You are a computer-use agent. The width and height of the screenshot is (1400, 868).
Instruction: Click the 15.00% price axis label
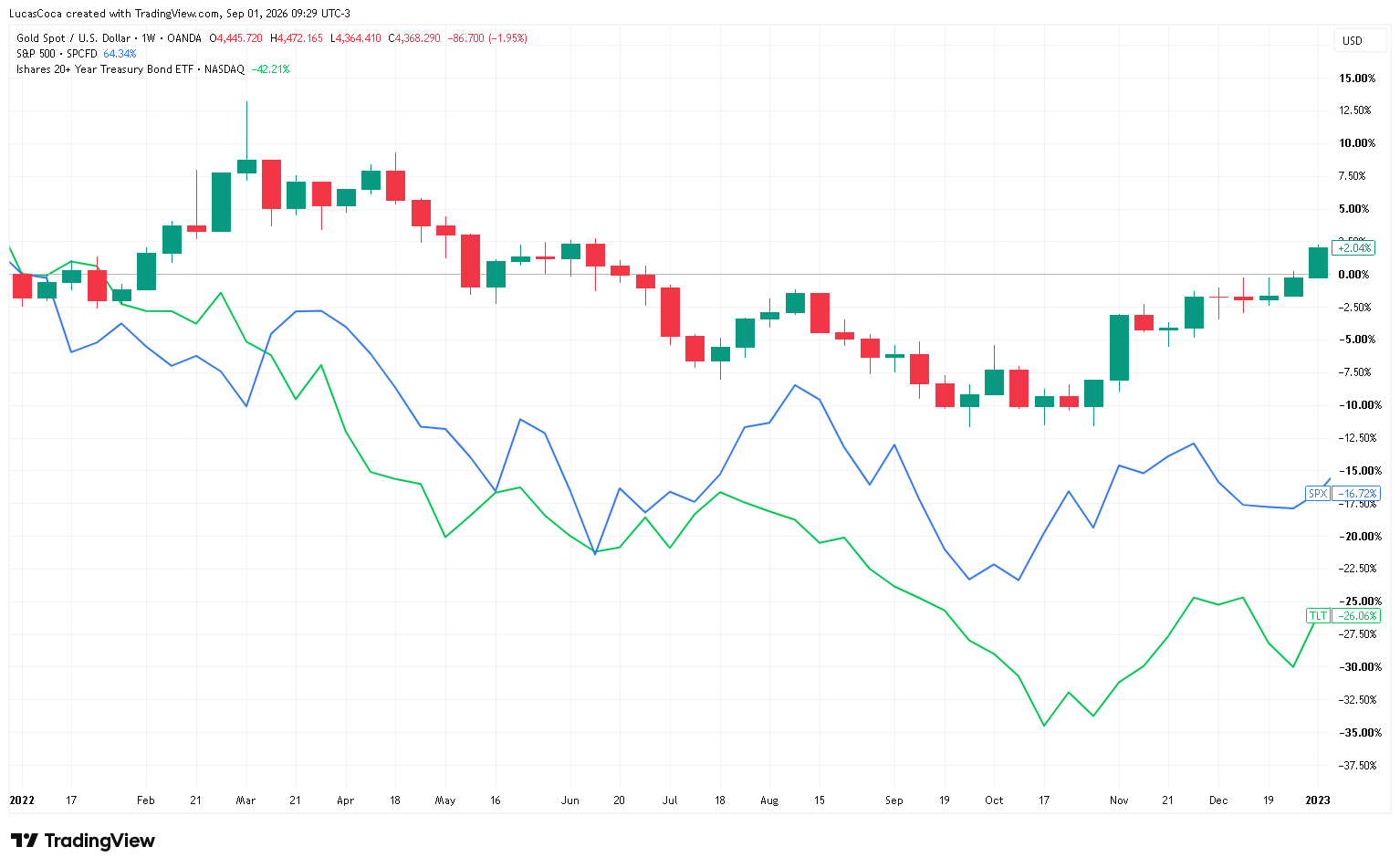pos(1357,78)
